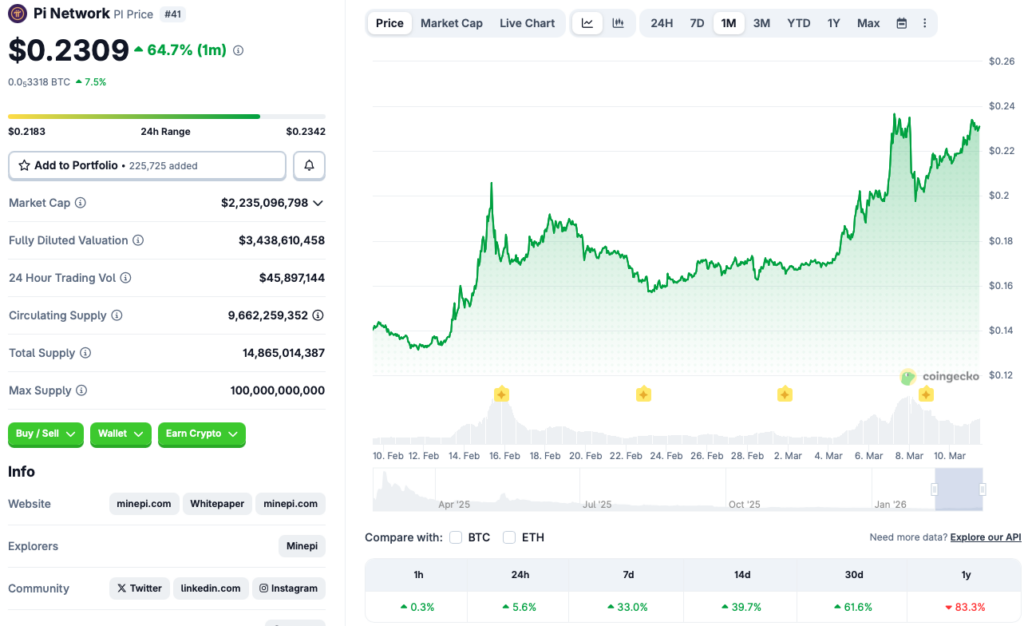Click the CoinGecko watermark logo
1024x626 pixels.
[x=908, y=377]
